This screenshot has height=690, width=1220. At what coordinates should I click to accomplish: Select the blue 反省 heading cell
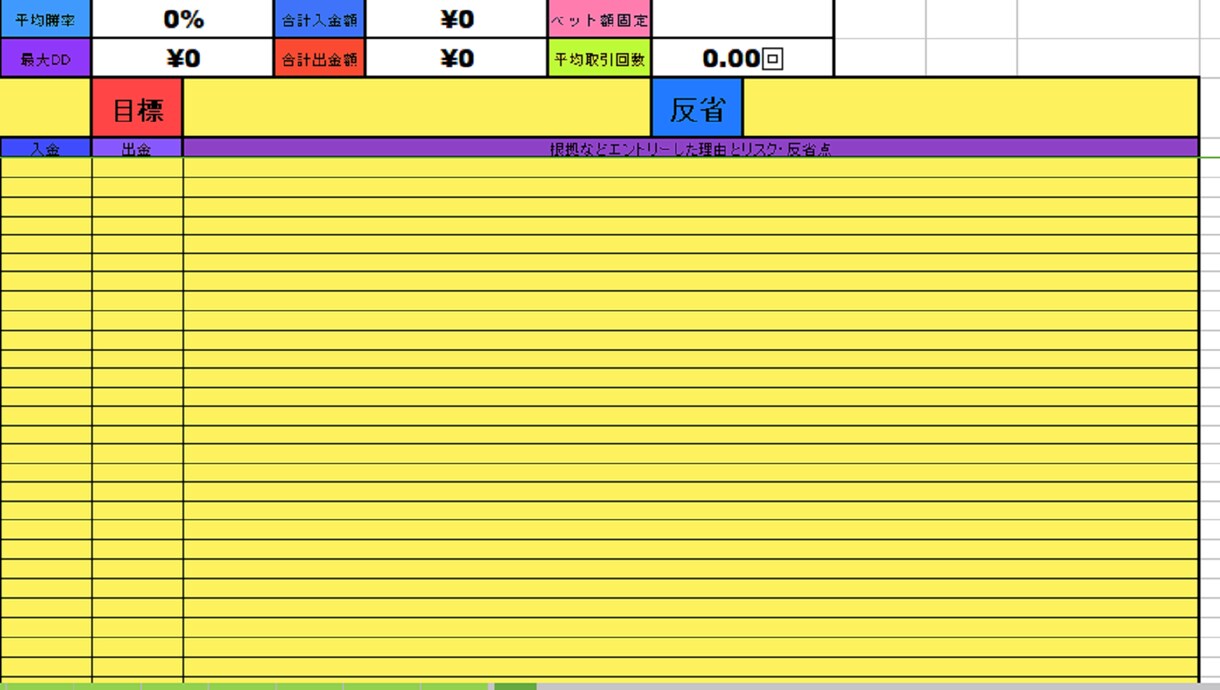click(697, 108)
